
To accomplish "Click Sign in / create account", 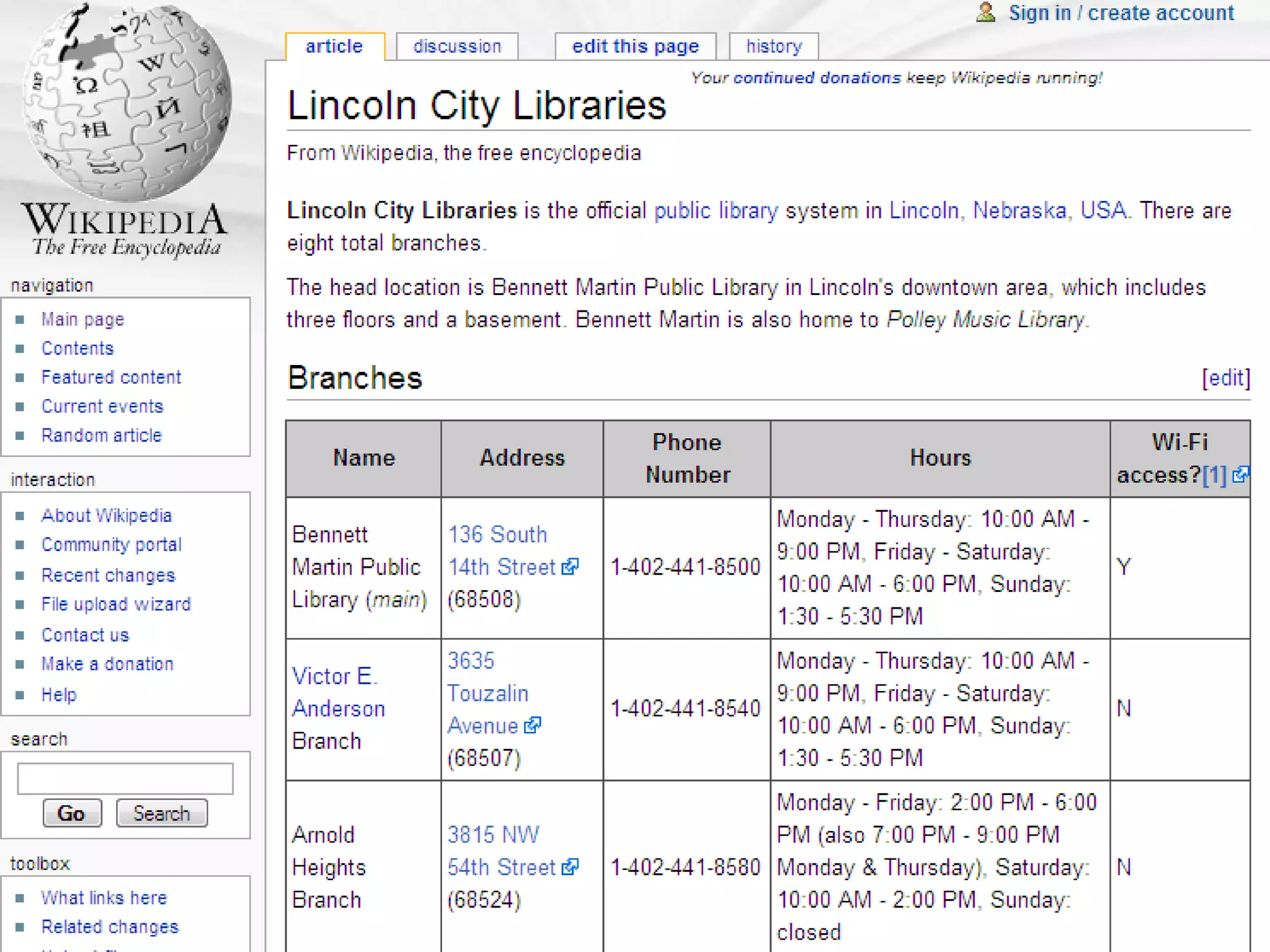I will pyautogui.click(x=1121, y=12).
